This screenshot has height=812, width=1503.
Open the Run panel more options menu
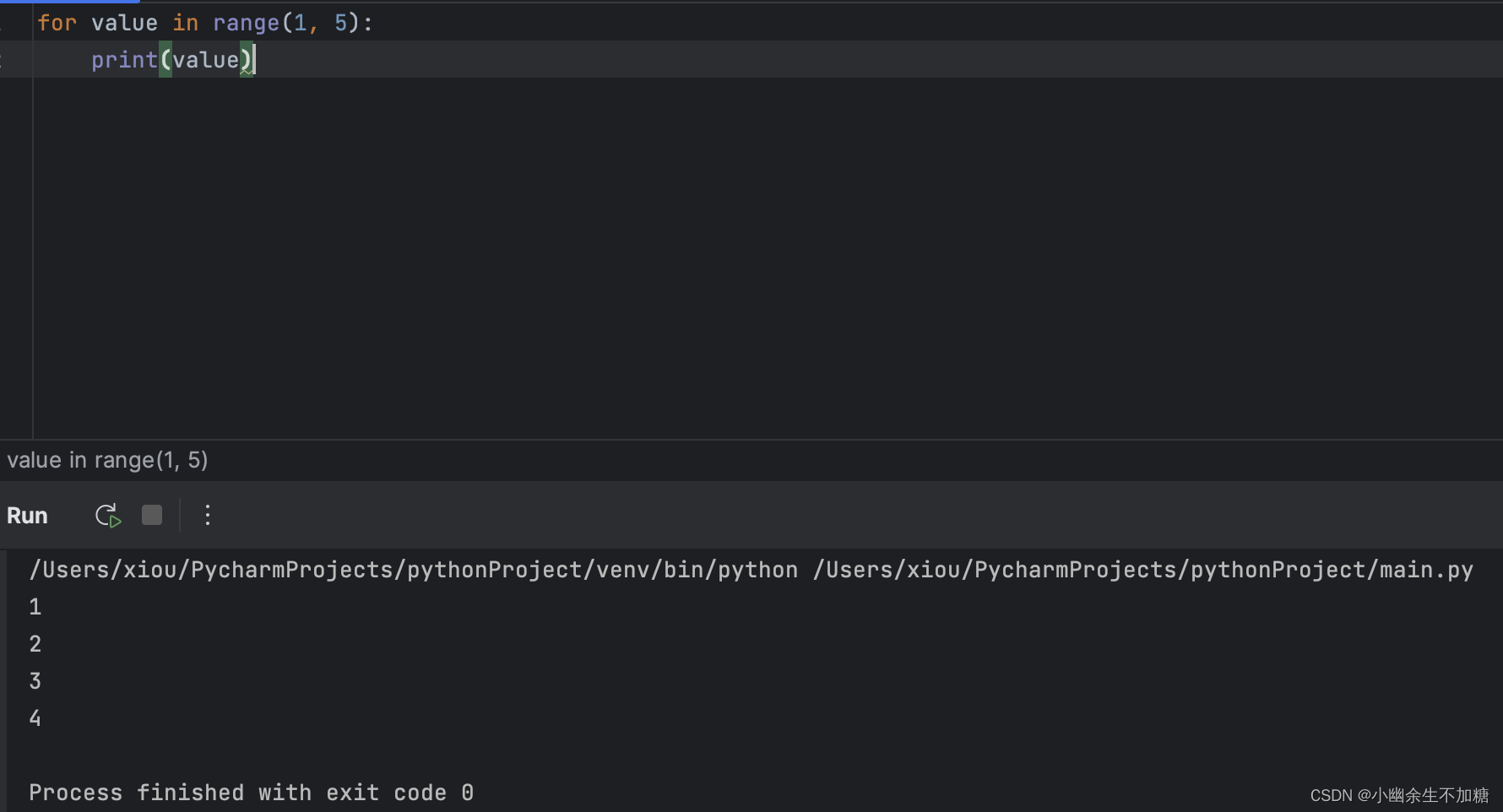(208, 515)
